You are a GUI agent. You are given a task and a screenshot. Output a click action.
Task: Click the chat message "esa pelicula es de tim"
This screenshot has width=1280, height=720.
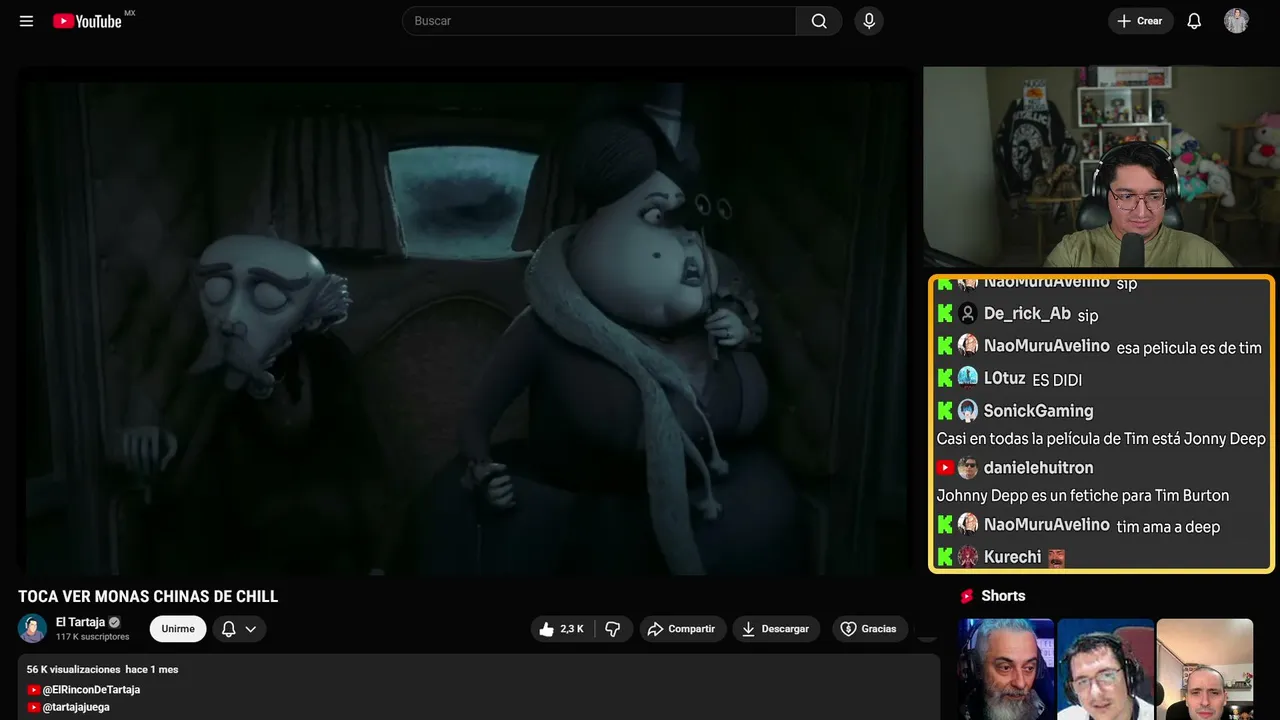(x=1189, y=348)
